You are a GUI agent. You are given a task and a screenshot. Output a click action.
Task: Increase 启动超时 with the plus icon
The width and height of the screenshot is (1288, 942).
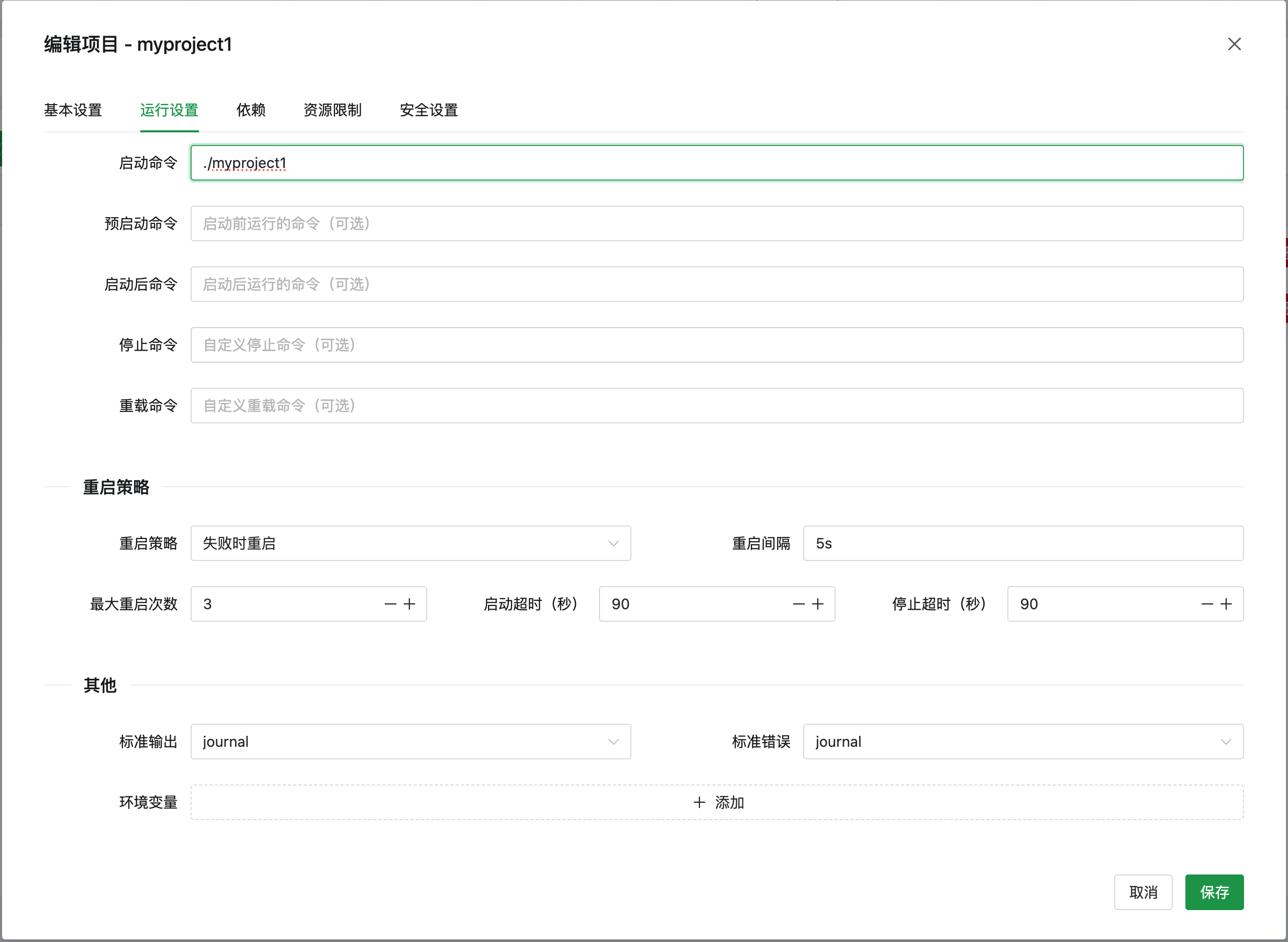tap(818, 604)
